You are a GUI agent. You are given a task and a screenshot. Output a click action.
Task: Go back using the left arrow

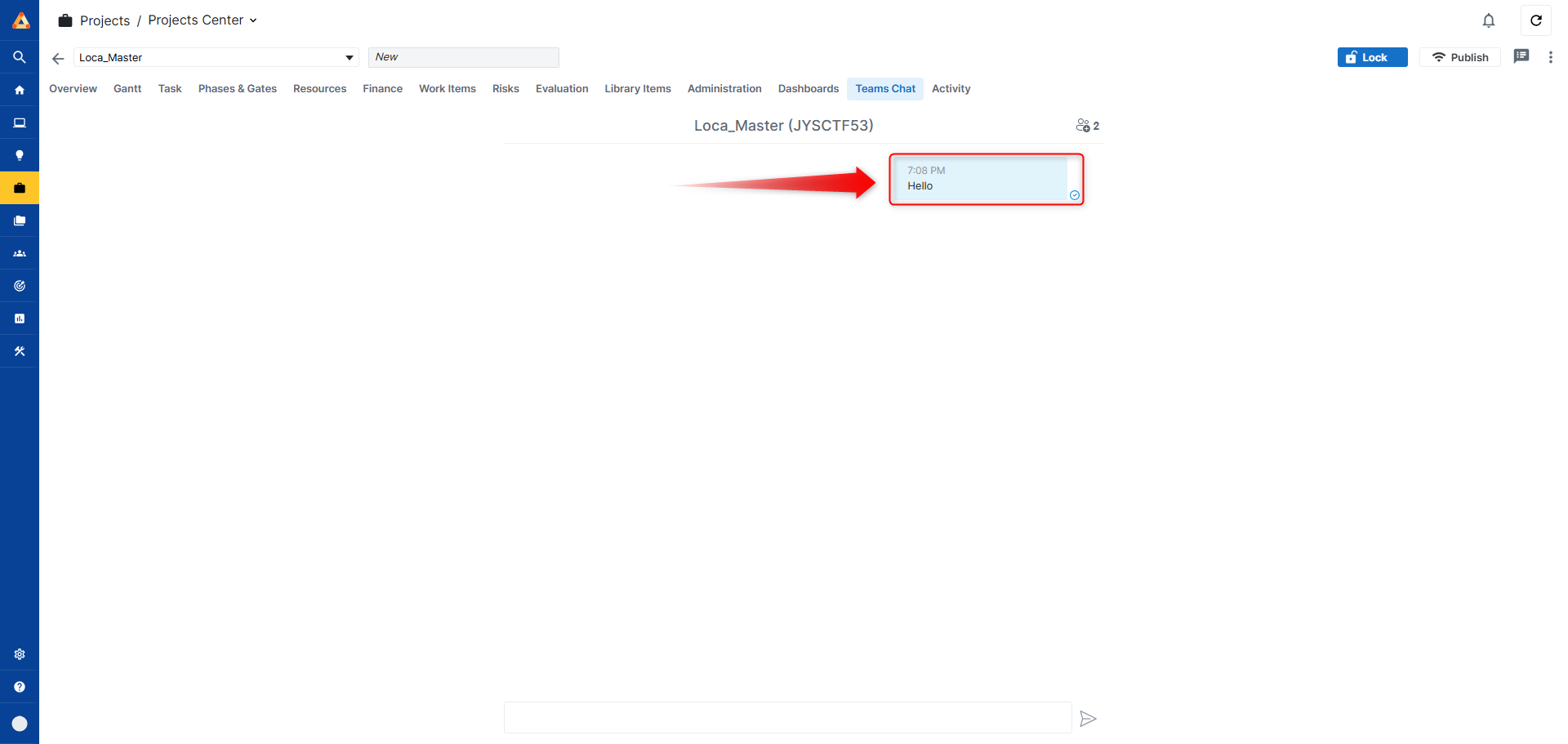coord(58,58)
